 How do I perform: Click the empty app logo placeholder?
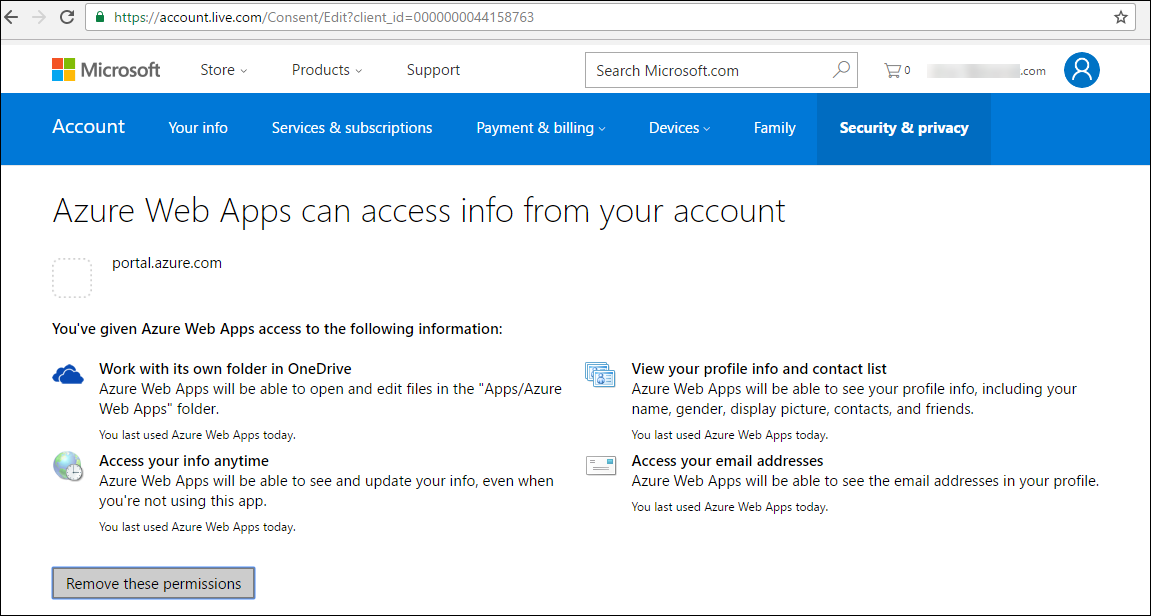point(72,278)
